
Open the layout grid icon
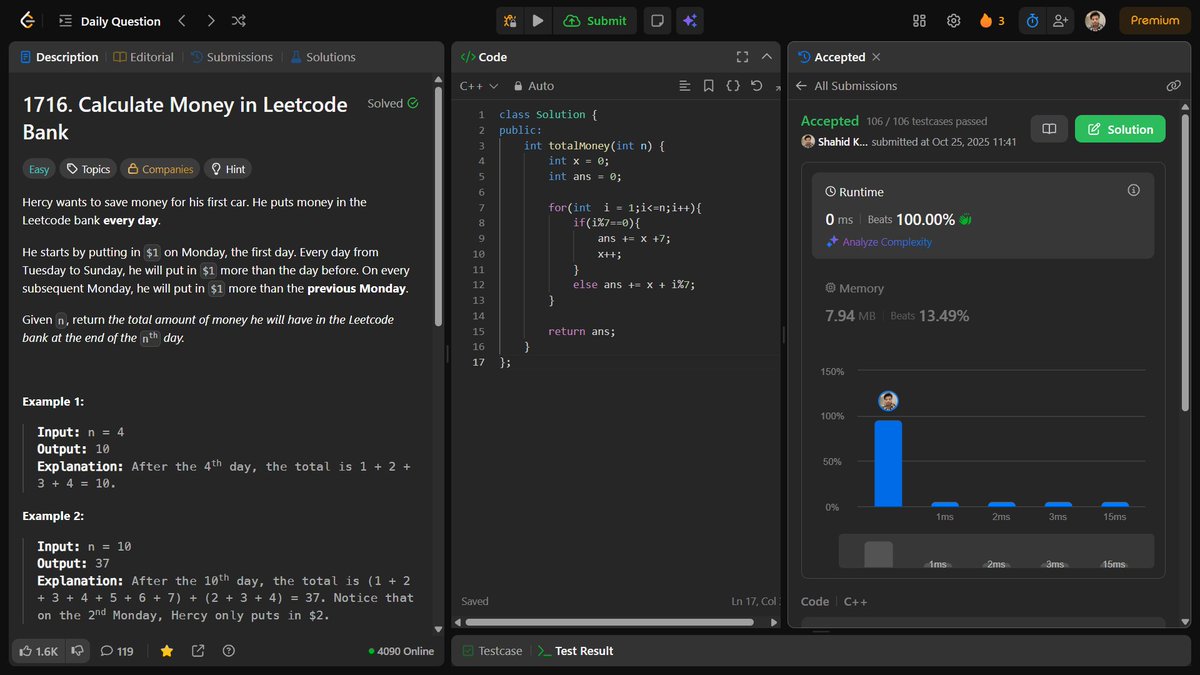pyautogui.click(x=920, y=20)
